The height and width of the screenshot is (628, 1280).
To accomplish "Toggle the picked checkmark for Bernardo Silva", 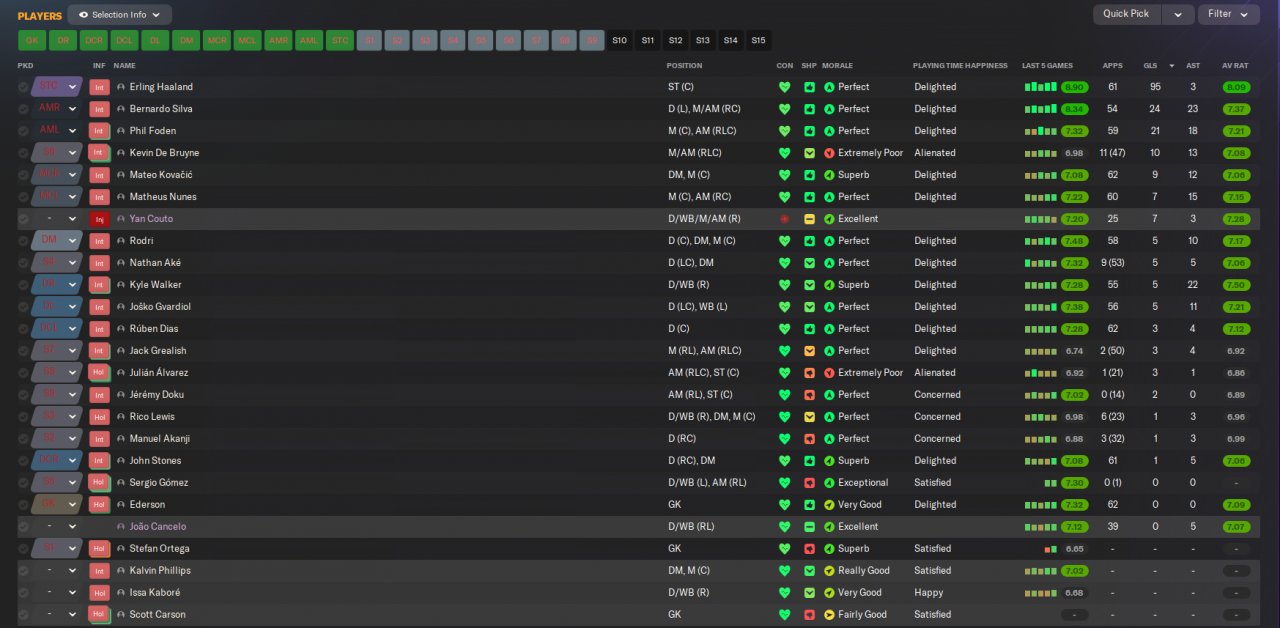I will click(x=23, y=109).
